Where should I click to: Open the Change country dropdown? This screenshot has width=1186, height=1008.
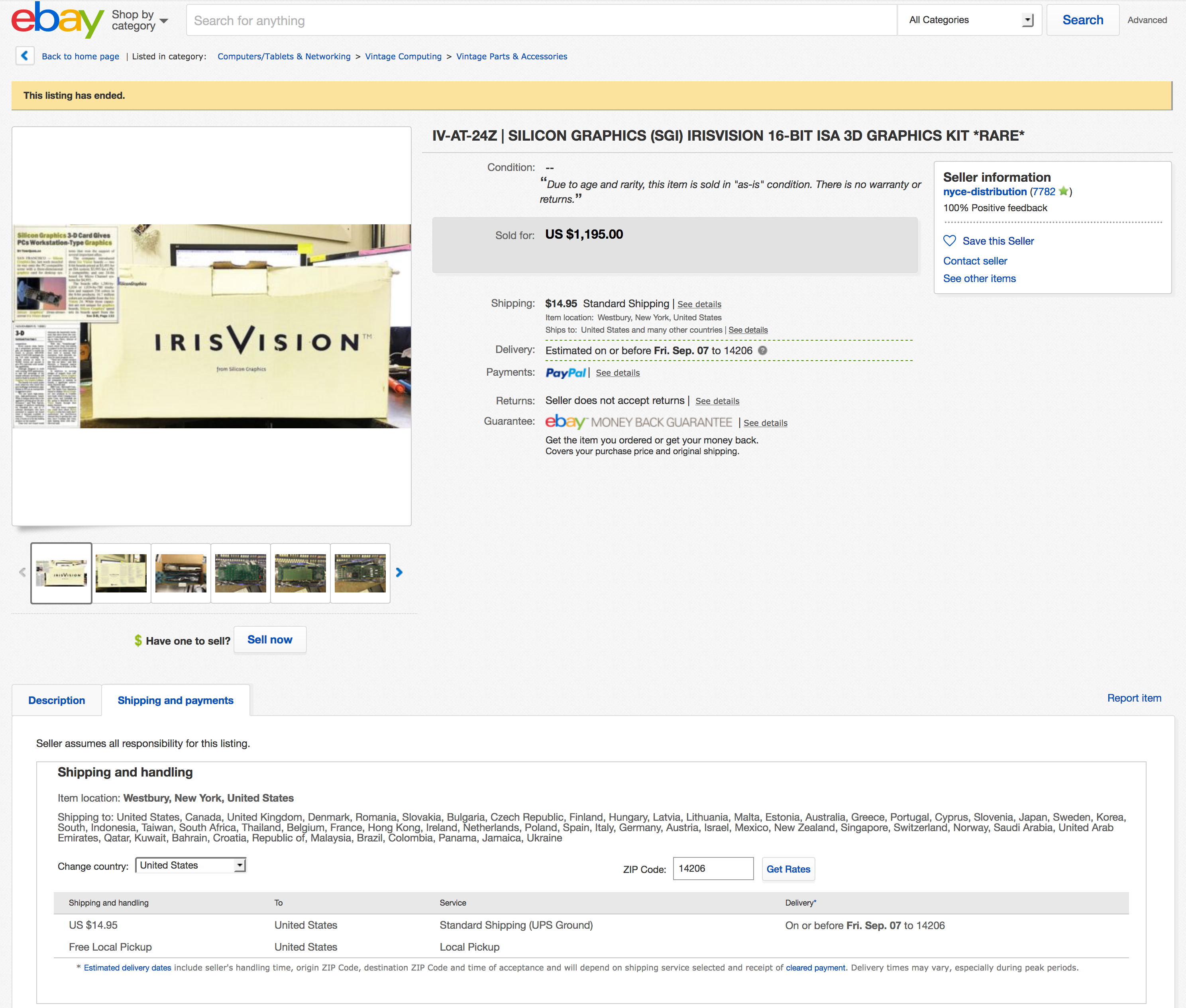click(190, 865)
